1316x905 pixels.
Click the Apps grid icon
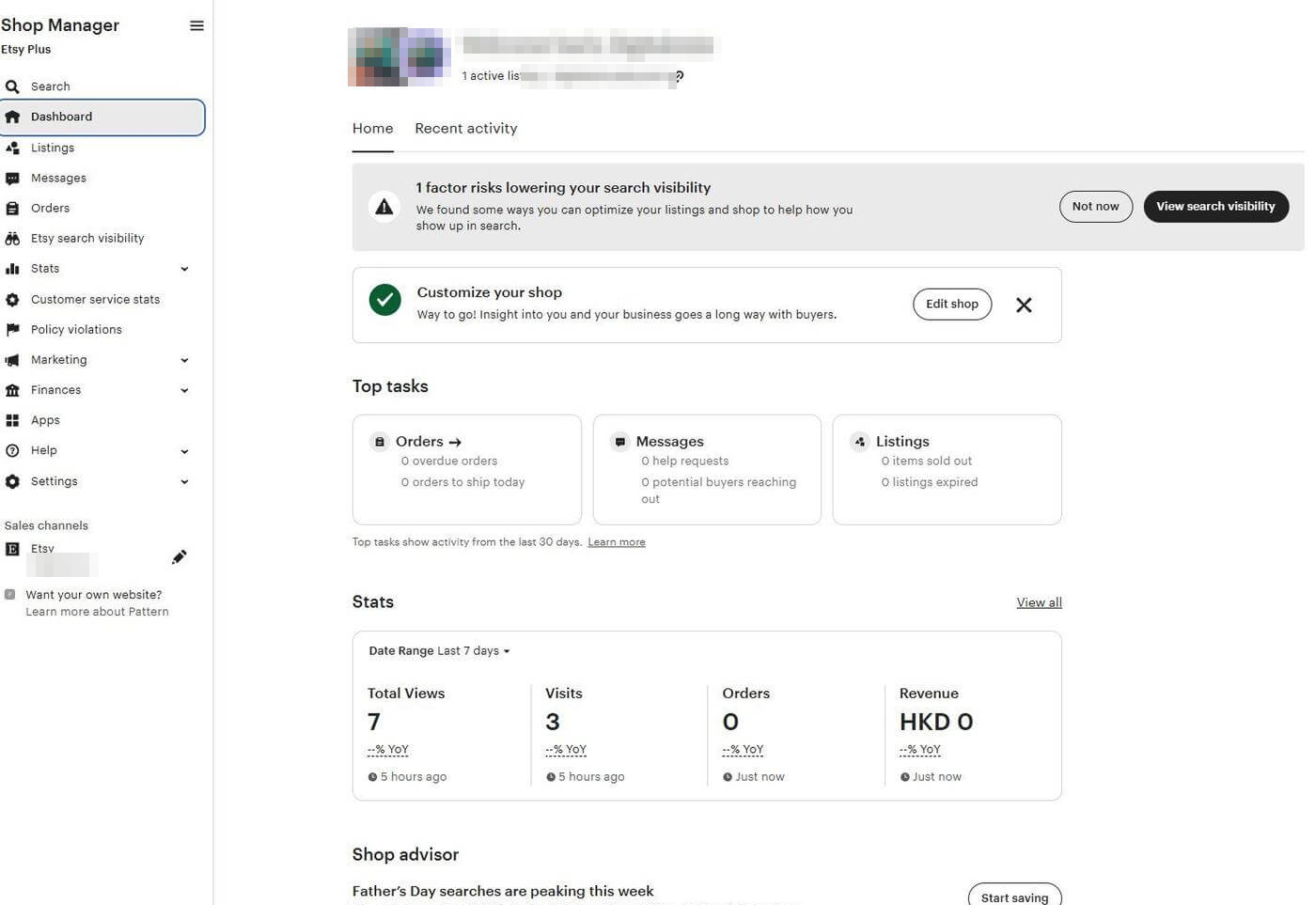(12, 420)
